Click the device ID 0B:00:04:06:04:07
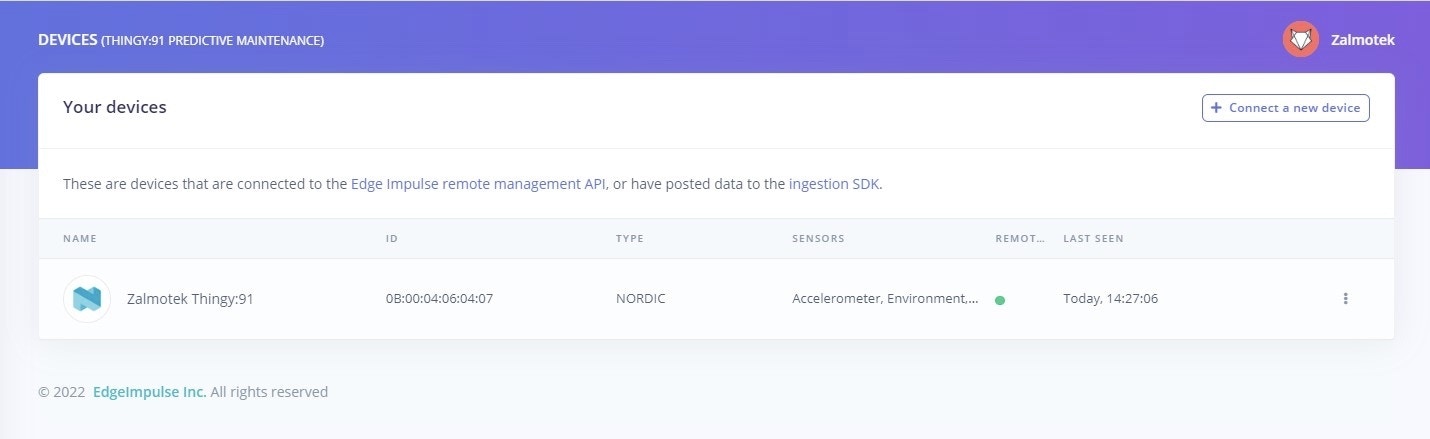 coord(439,298)
